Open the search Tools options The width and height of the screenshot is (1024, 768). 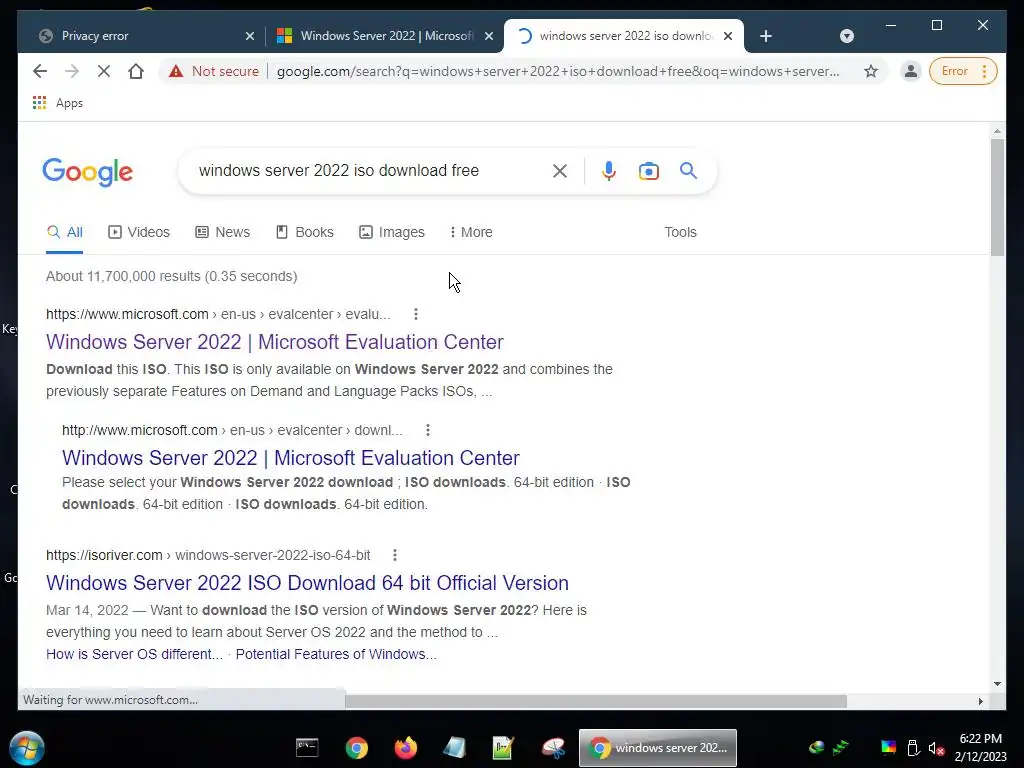click(x=680, y=232)
